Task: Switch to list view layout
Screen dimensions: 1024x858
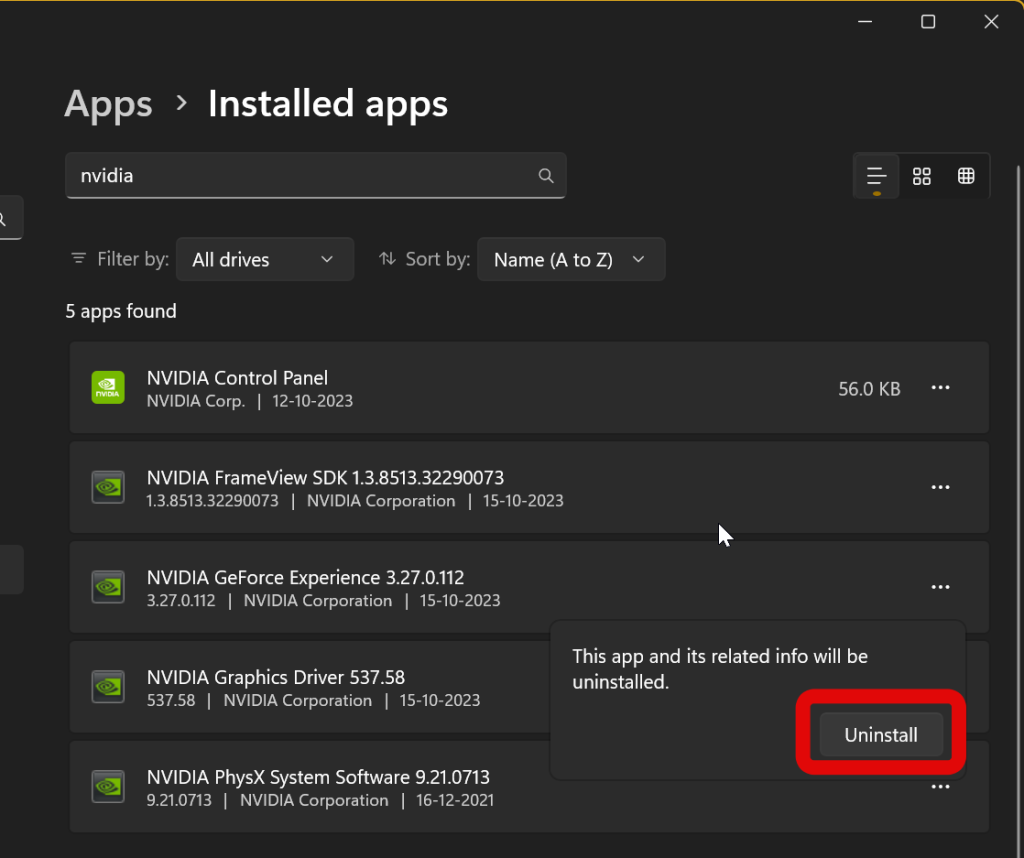Action: pos(876,176)
